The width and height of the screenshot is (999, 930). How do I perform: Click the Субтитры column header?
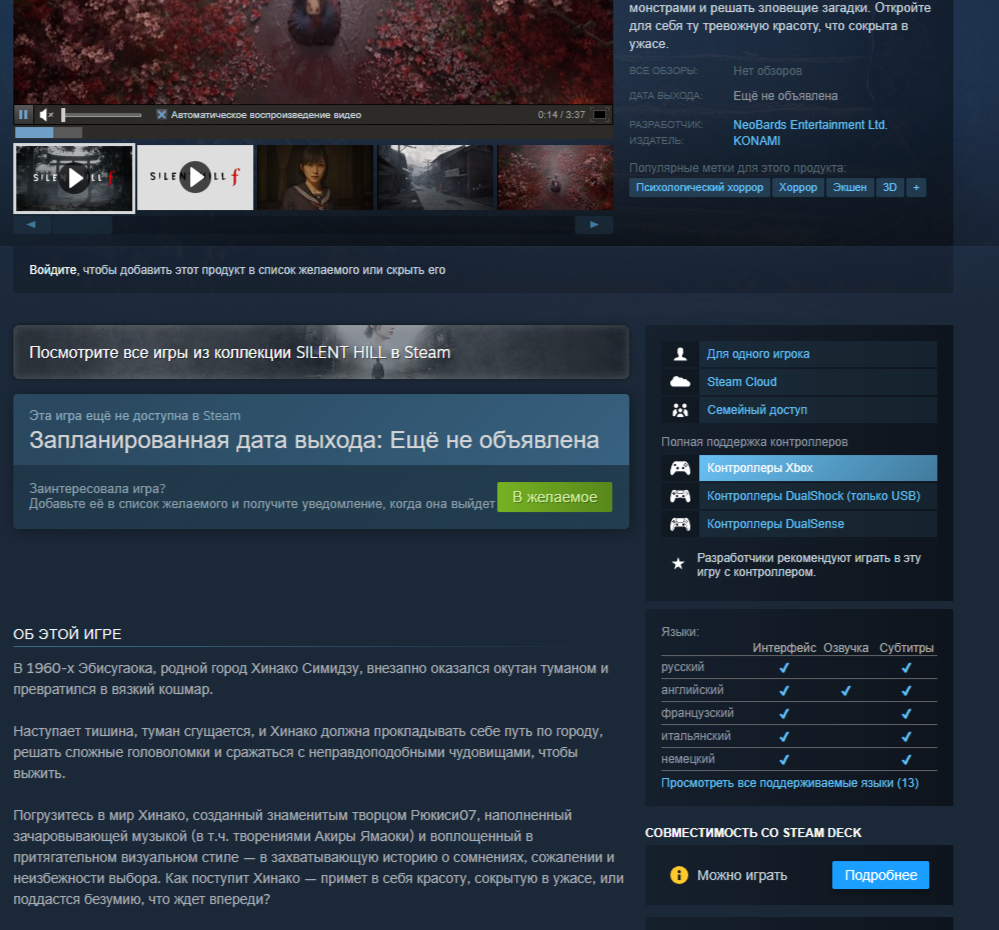coord(906,648)
